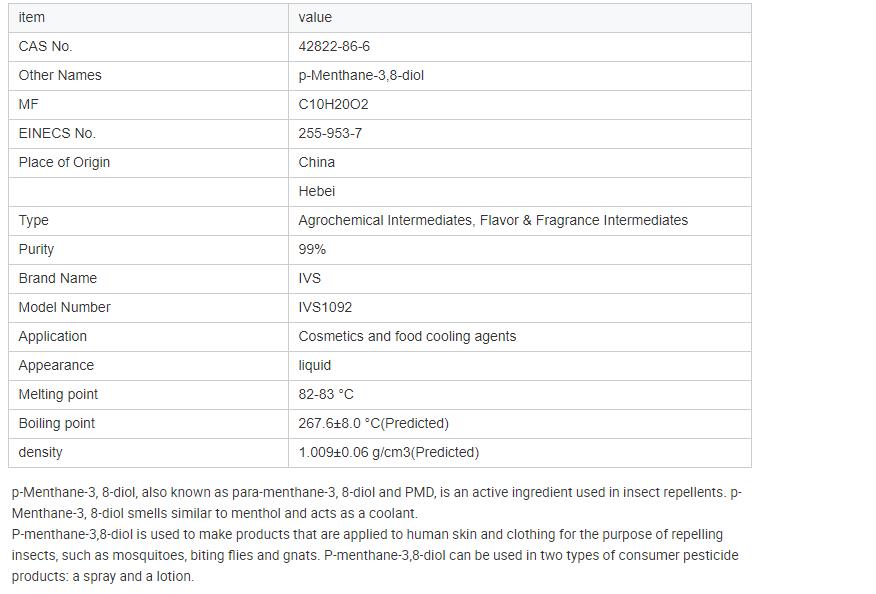The image size is (876, 594).
Task: Click the predicted density value
Action: coord(388,452)
